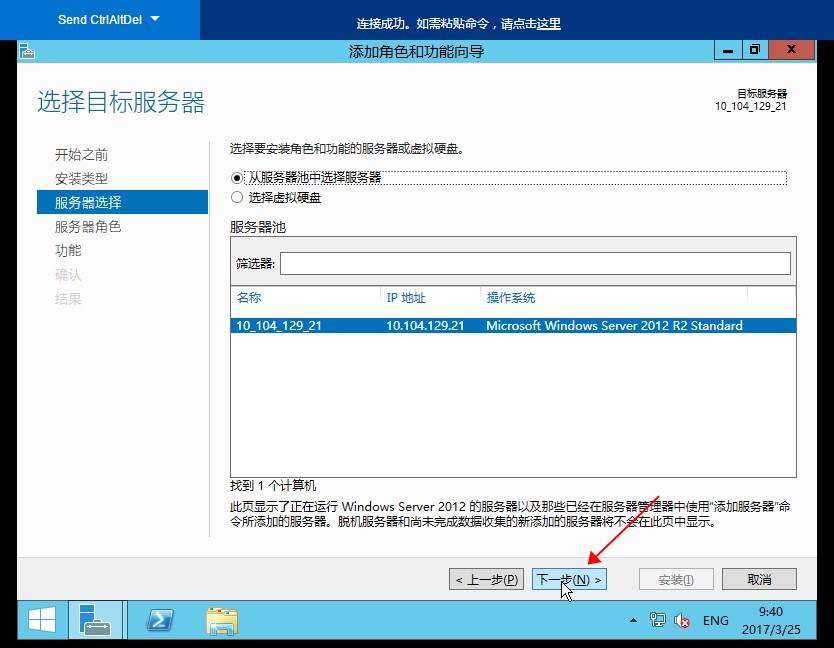Click 取消 cancel button
Viewport: 834px width, 648px height.
(759, 579)
